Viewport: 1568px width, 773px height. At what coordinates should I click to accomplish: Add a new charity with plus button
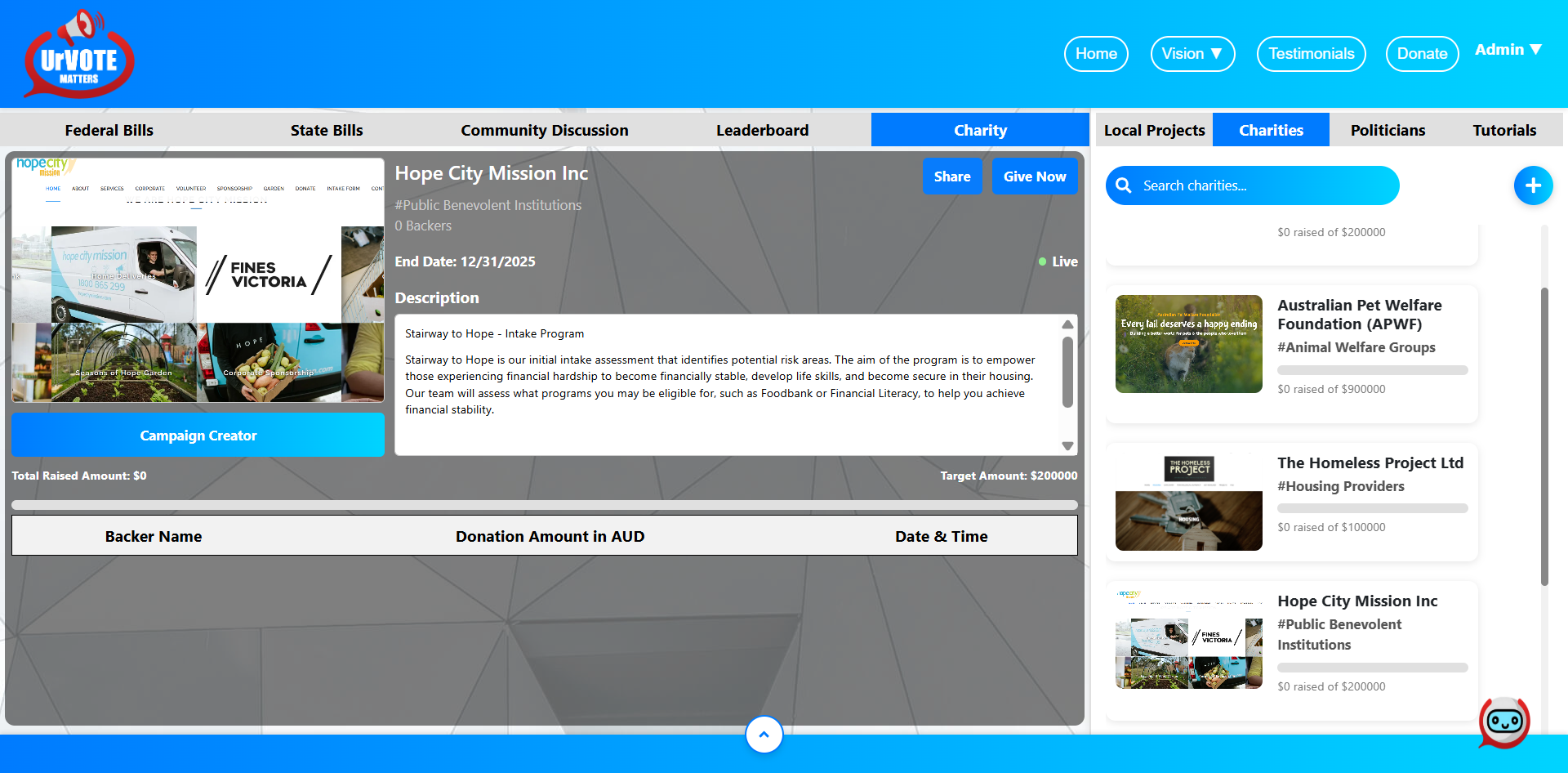pos(1533,185)
